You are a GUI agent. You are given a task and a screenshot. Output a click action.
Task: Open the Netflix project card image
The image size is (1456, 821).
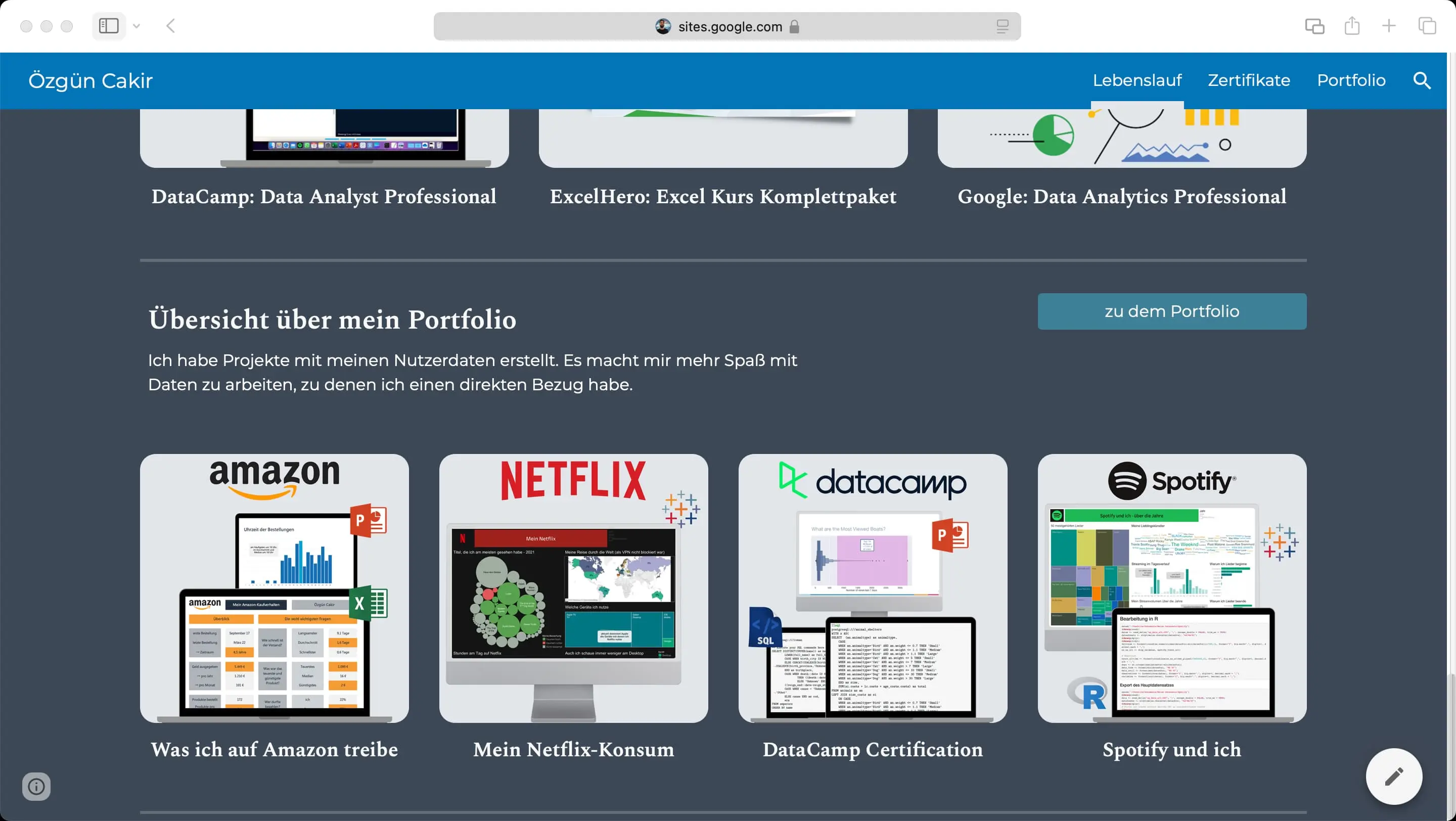click(x=573, y=588)
